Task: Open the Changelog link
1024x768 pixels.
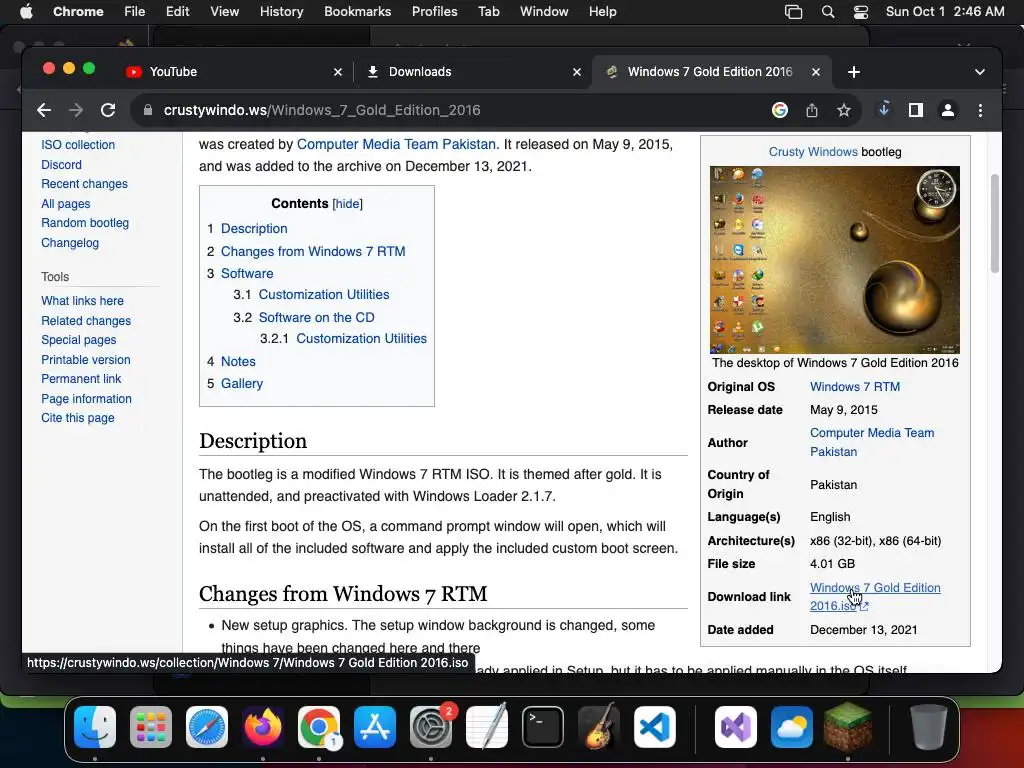Action: coord(70,242)
